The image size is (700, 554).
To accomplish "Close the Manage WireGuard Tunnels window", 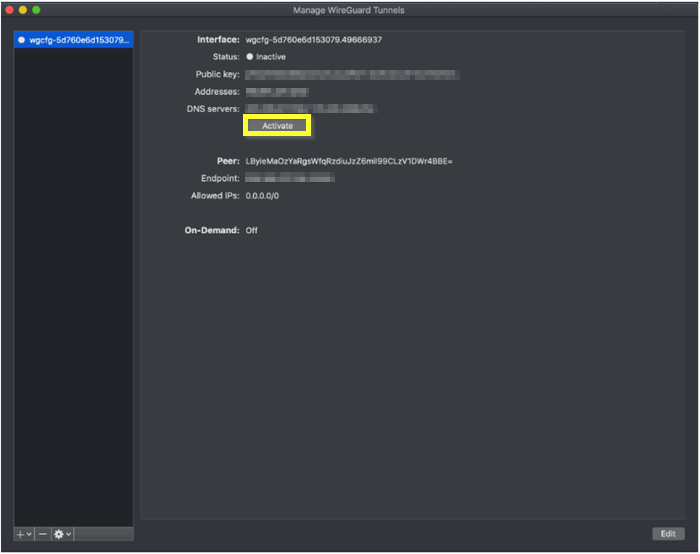I will click(10, 9).
